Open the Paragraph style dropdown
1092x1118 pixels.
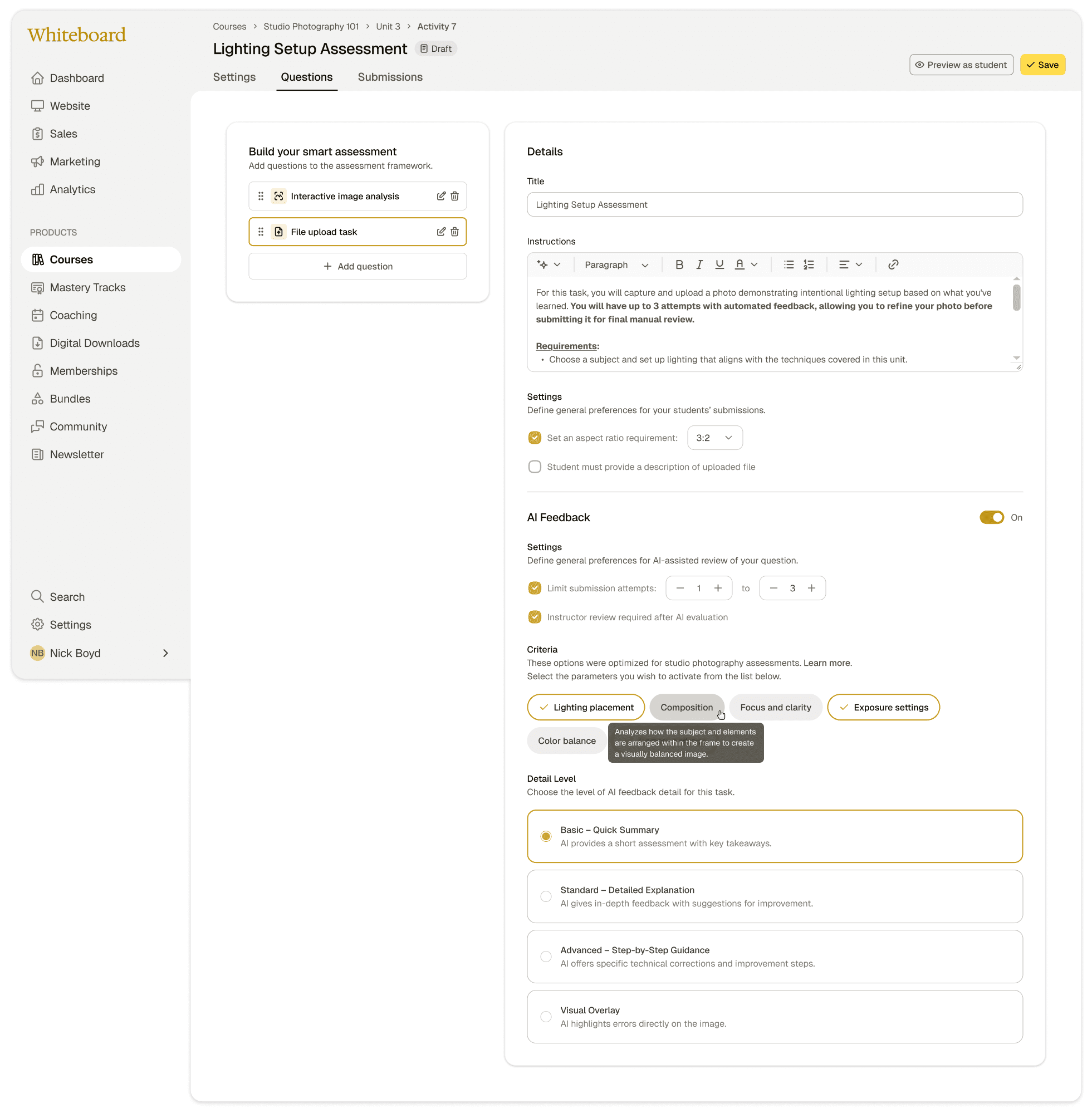click(616, 265)
